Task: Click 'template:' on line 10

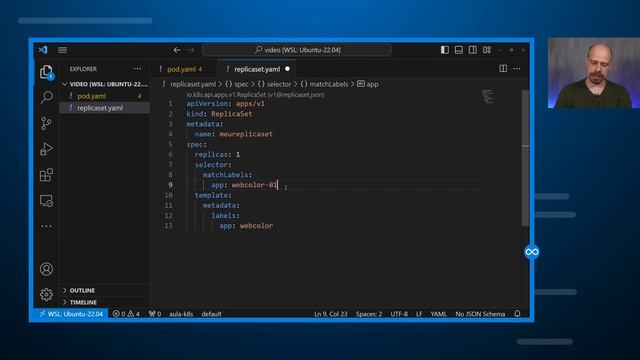Action: point(213,195)
